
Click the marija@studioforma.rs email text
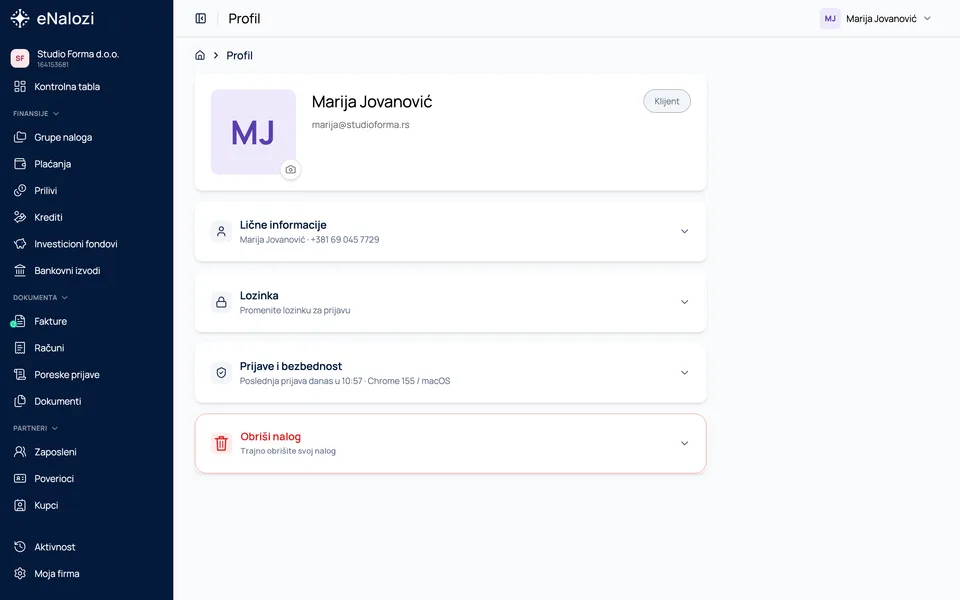point(361,124)
